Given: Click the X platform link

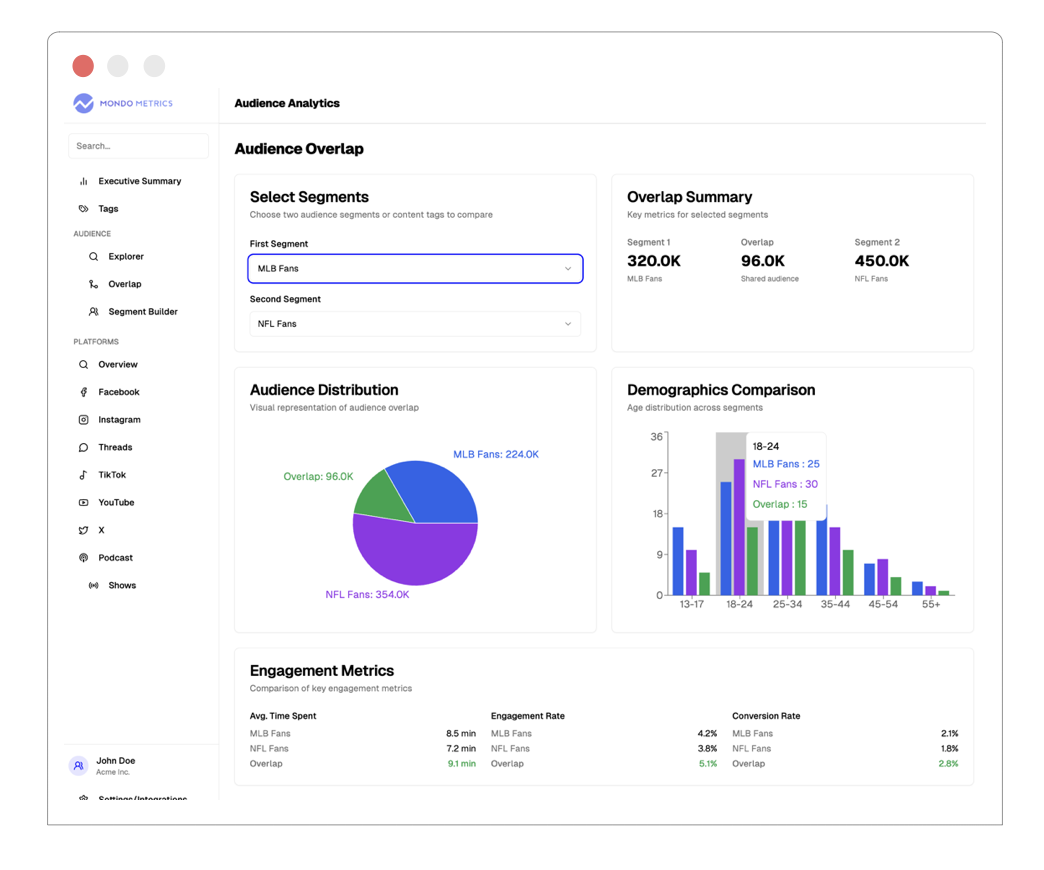Looking at the screenshot, I should (x=101, y=531).
